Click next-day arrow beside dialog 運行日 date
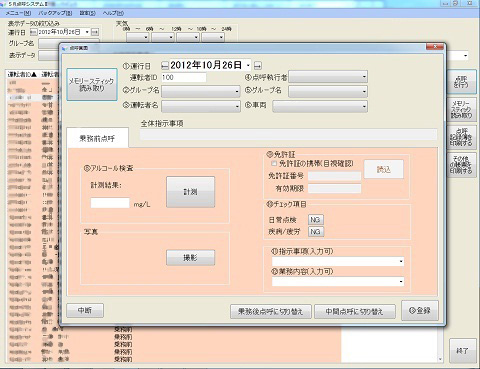Image resolution: width=480 pixels, height=369 pixels. pyautogui.click(x=258, y=65)
